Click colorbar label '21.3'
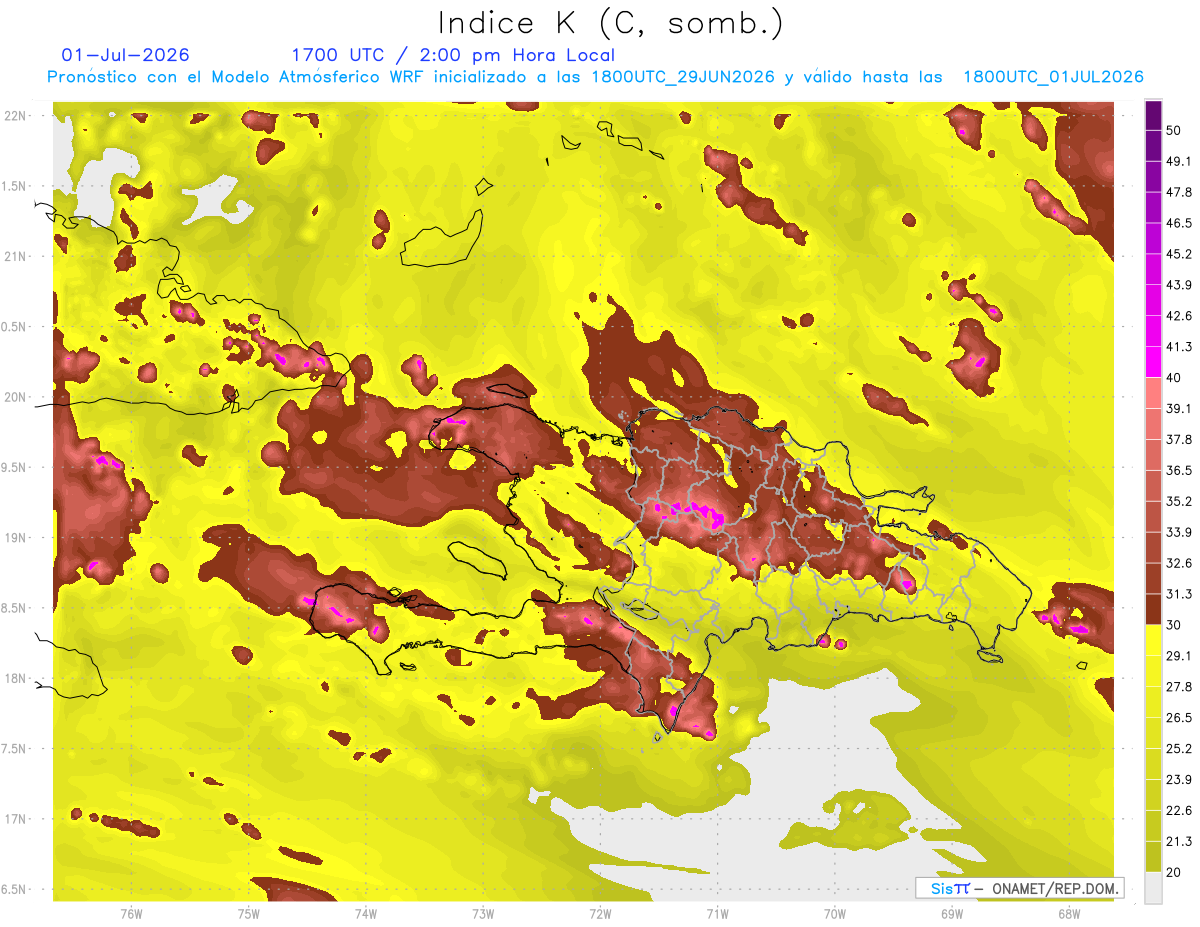 1179,841
